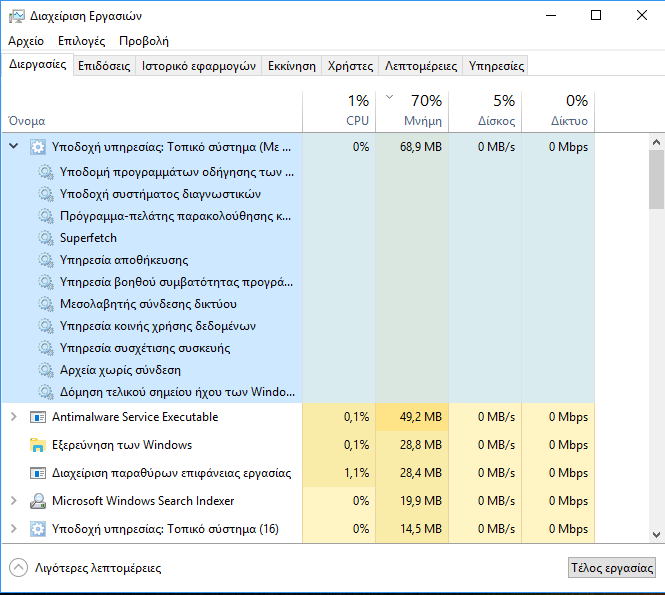Click gear icon beside Δόμηση τελικού σημείου ήχου
Viewport: 665px width, 595px height.
point(46,392)
